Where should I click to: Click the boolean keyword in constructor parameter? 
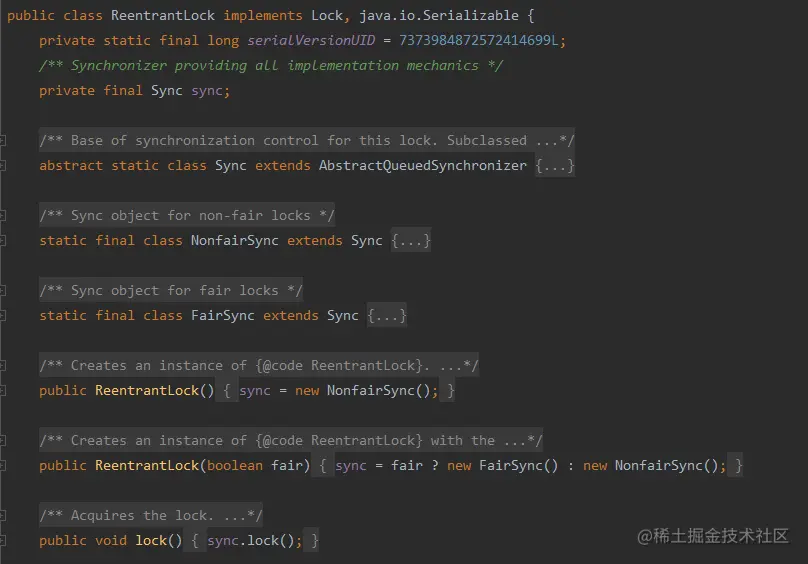click(234, 466)
